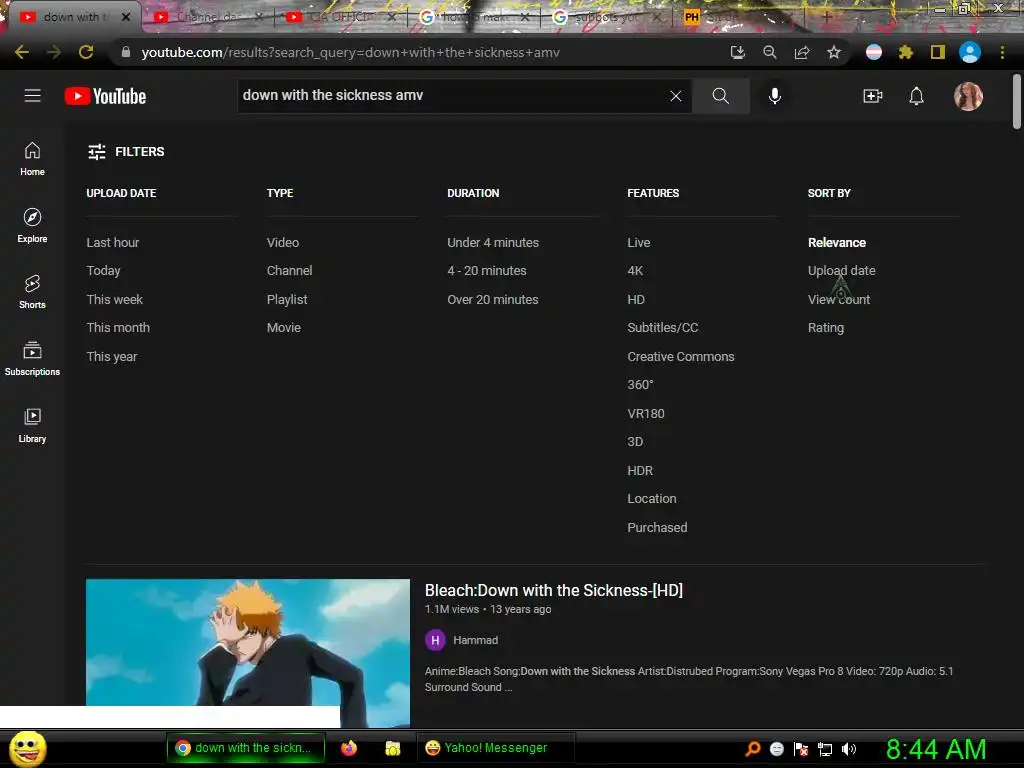Go back with the browser back arrow

[x=22, y=52]
